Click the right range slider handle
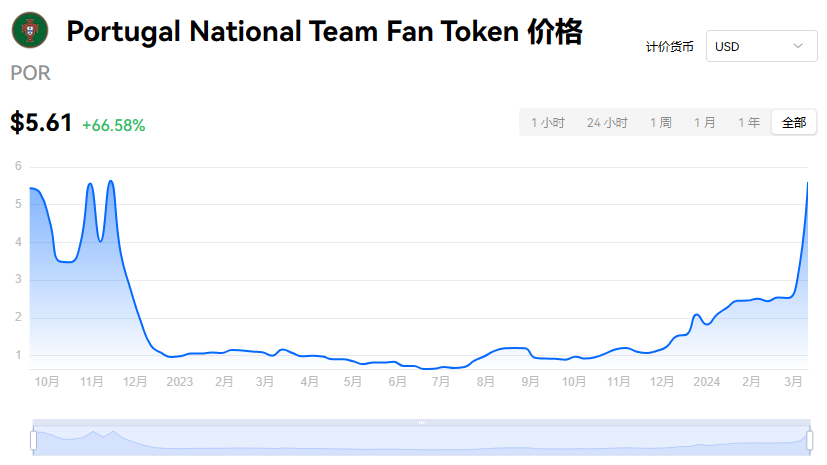 (810, 440)
